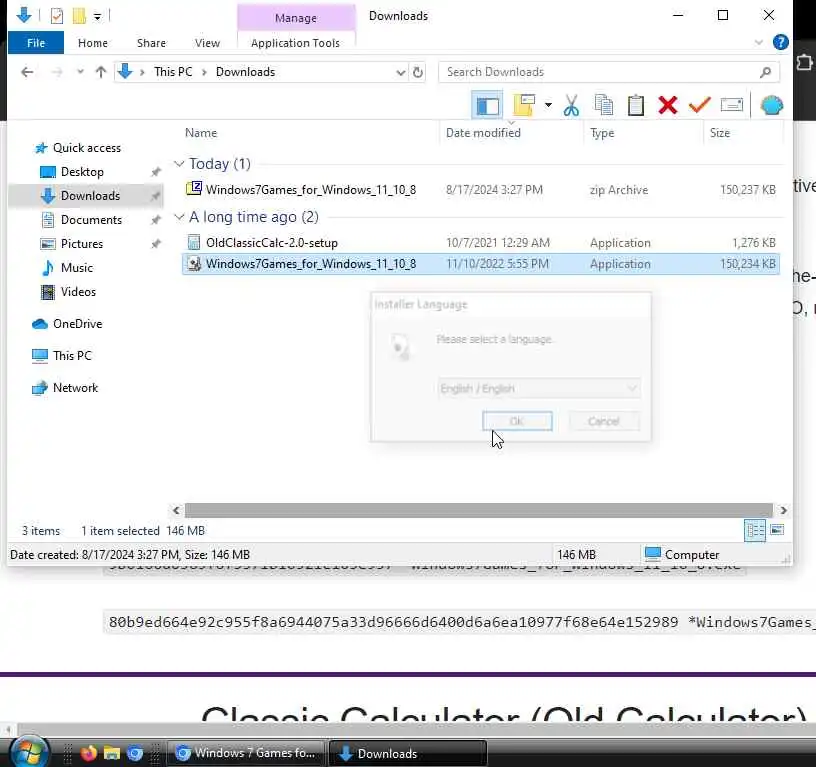Click the search magnifier icon
Viewport: 816px width, 767px height.
point(765,72)
